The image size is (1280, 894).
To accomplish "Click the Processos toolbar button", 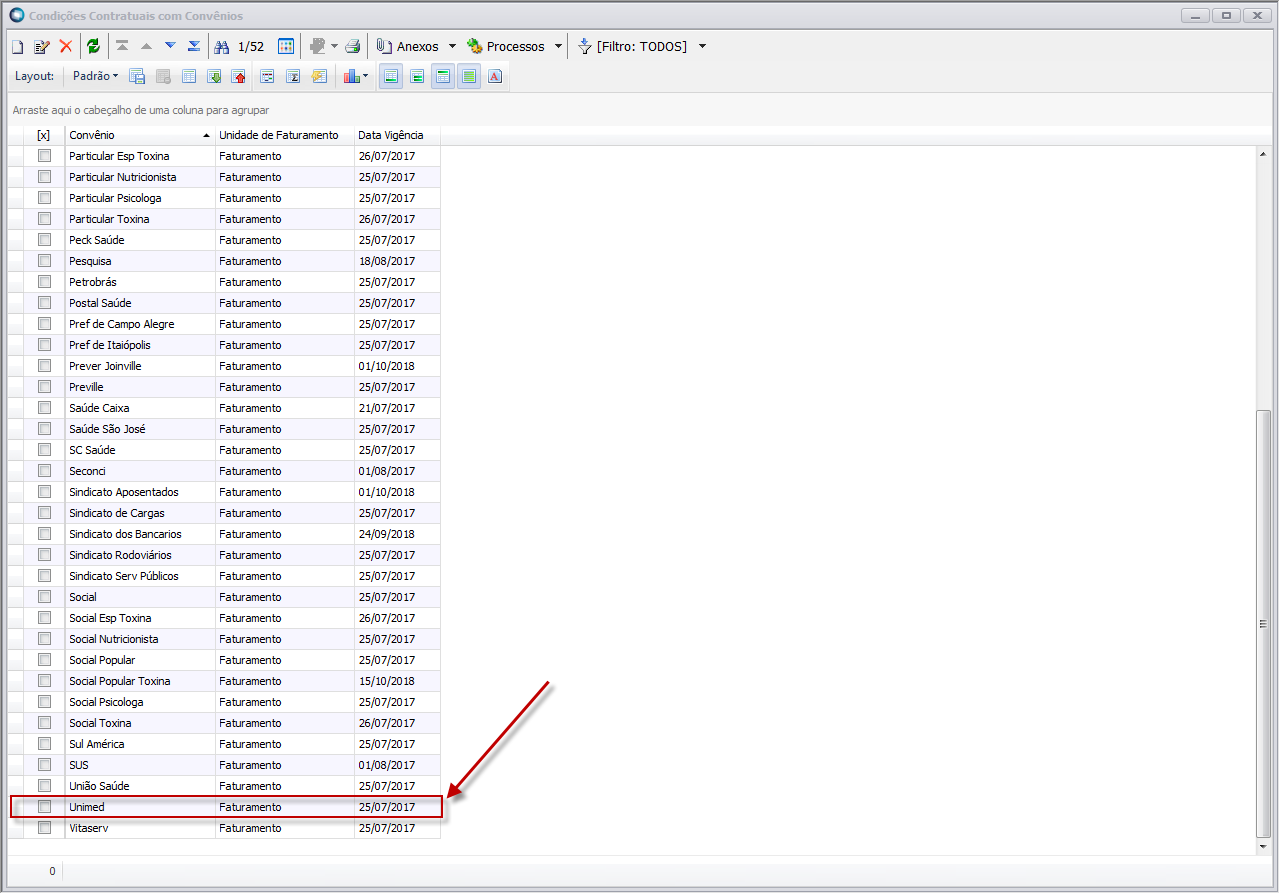I will pos(505,47).
